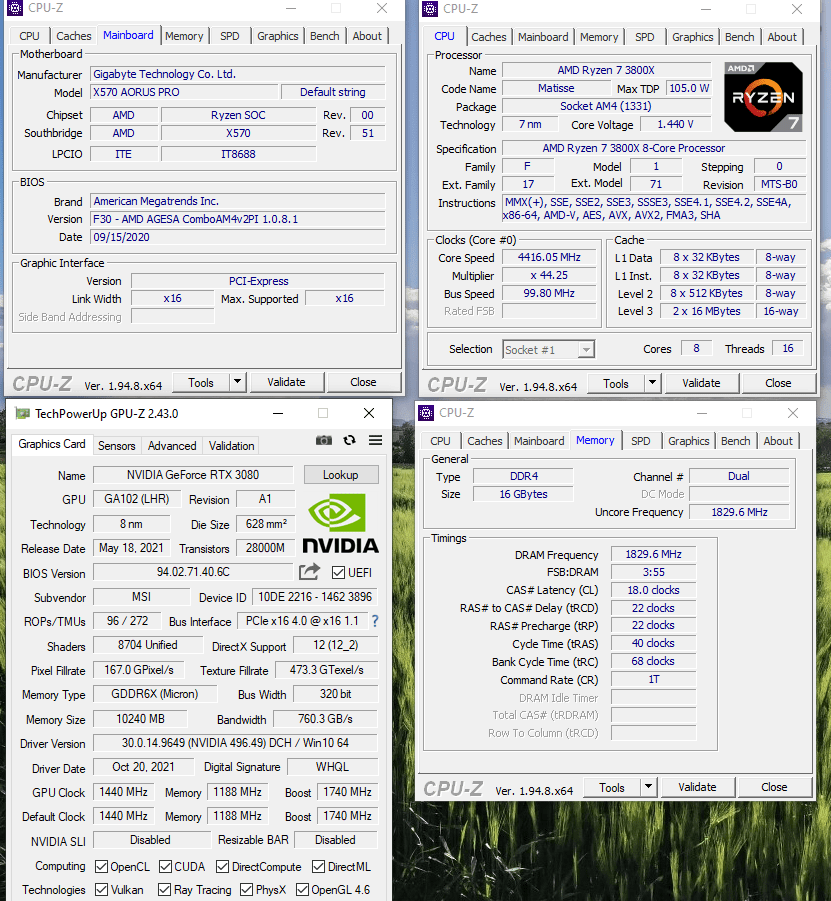Open the SPD tab in CPU processor window

644,37
